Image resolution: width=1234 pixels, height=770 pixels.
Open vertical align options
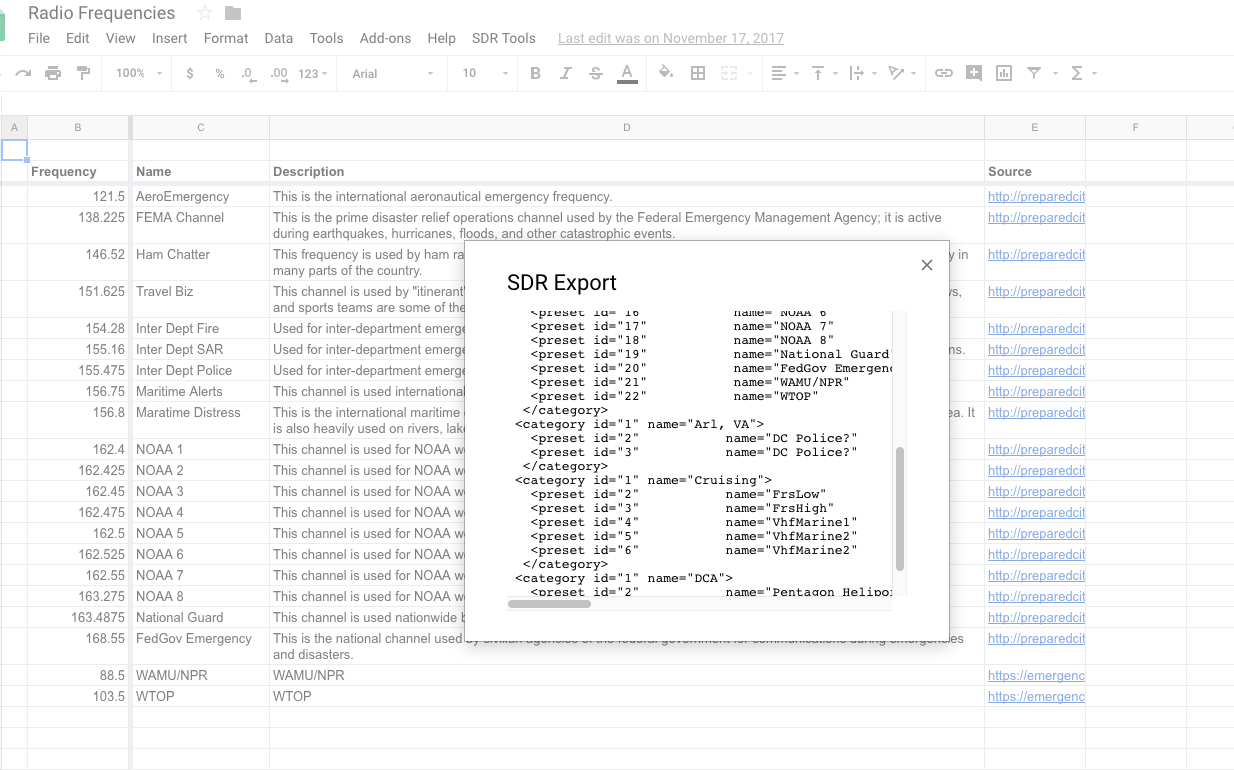click(x=823, y=73)
